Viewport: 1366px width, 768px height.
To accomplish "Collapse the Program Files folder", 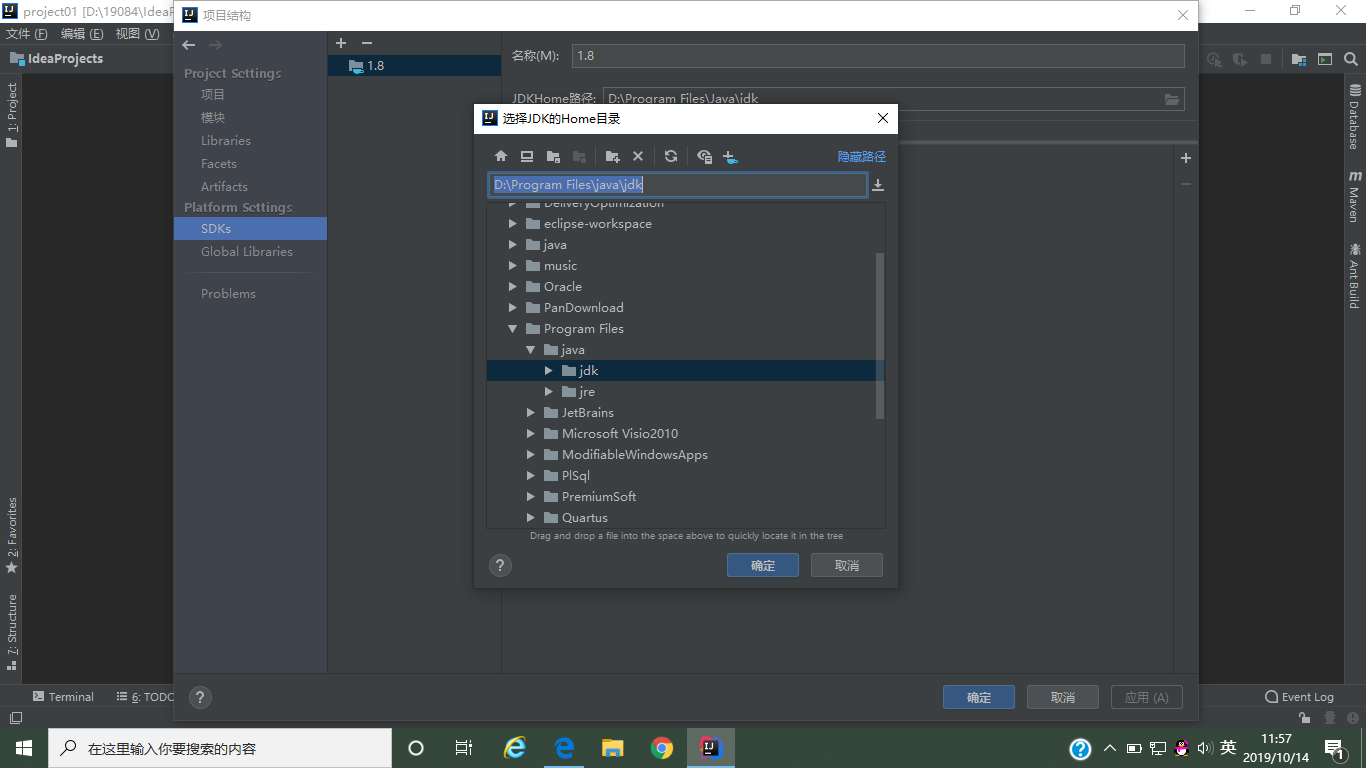I will (x=513, y=328).
